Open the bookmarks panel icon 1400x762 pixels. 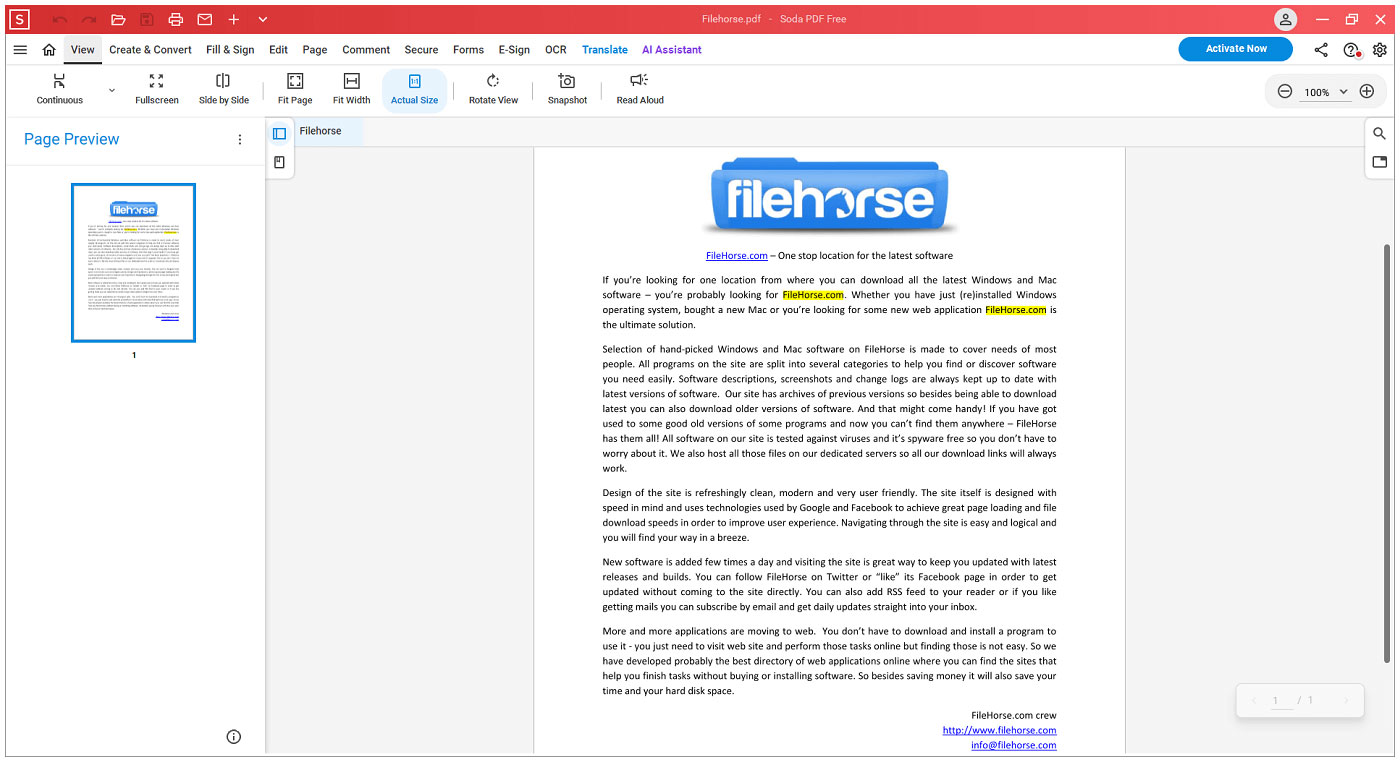click(x=279, y=162)
